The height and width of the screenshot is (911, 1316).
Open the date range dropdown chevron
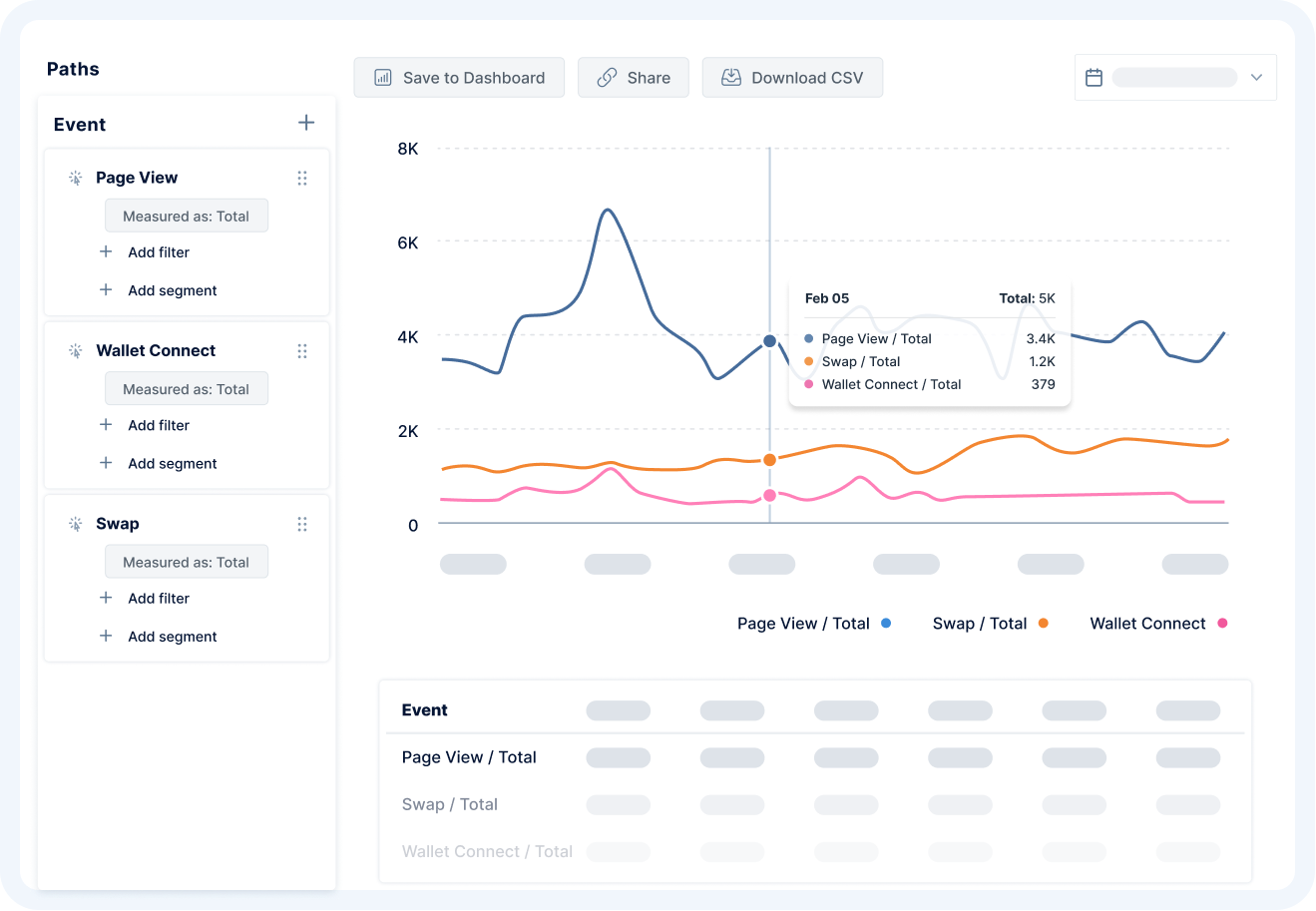pos(1256,78)
